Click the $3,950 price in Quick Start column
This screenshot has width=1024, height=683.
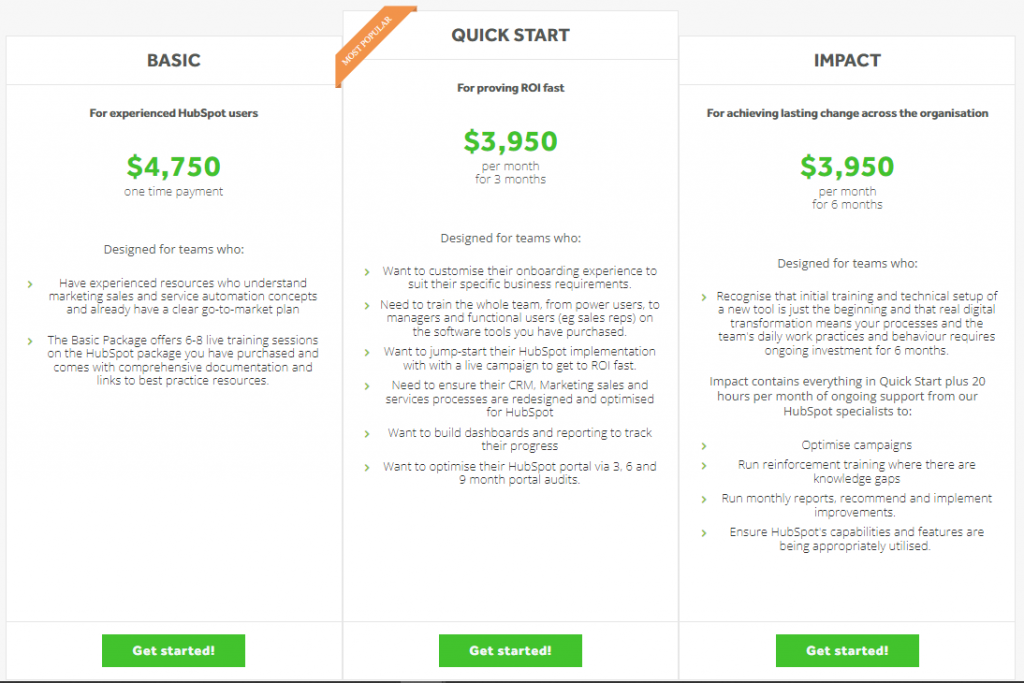(510, 141)
